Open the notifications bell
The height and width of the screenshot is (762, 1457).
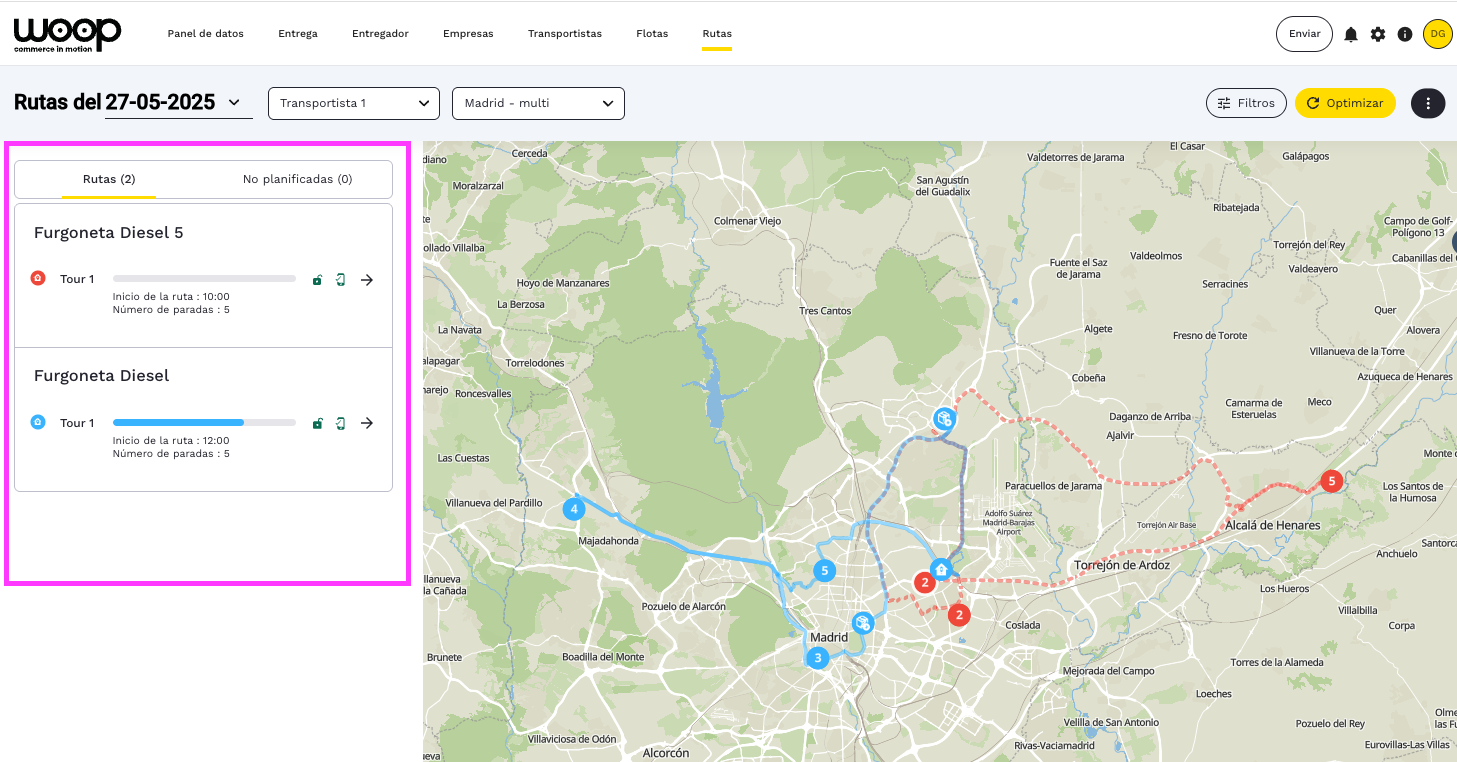pyautogui.click(x=1351, y=34)
